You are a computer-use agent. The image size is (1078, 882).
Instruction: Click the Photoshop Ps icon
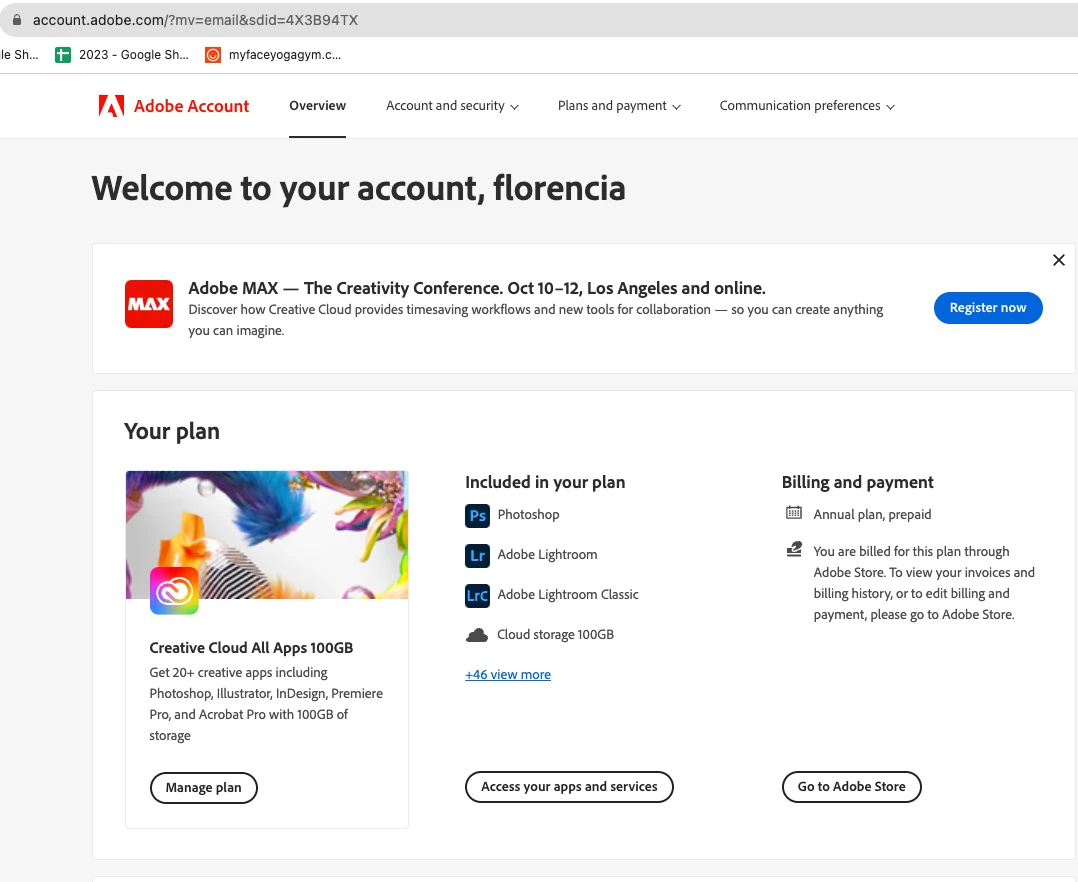click(477, 516)
